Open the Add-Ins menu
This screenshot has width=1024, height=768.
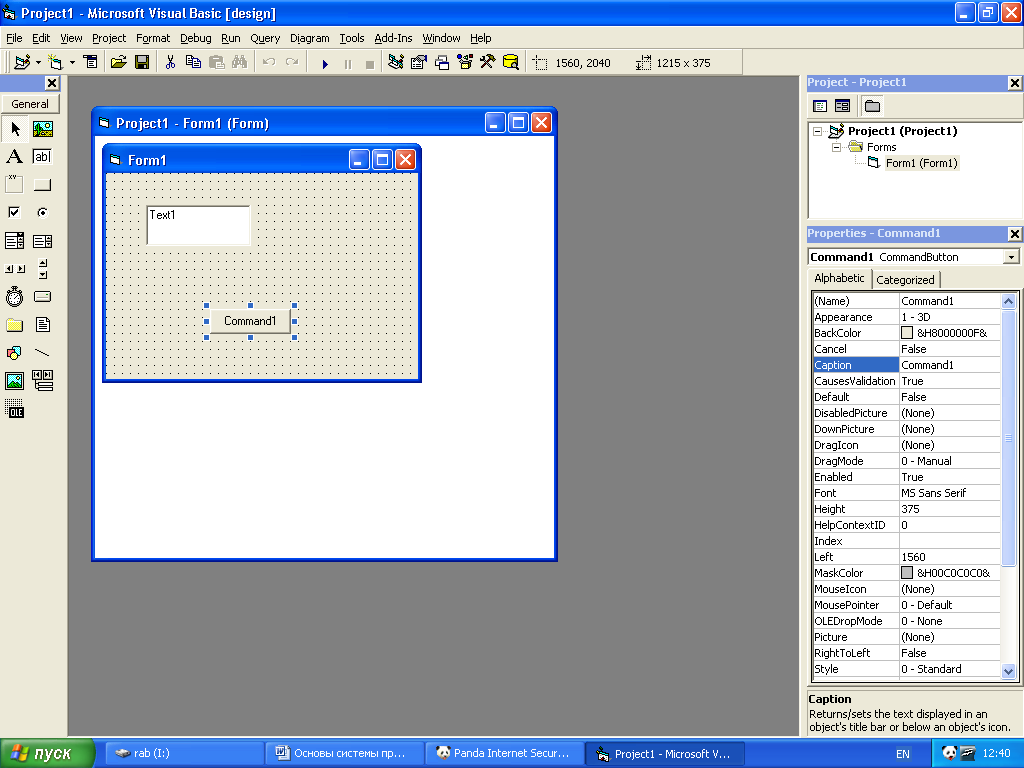(x=393, y=38)
